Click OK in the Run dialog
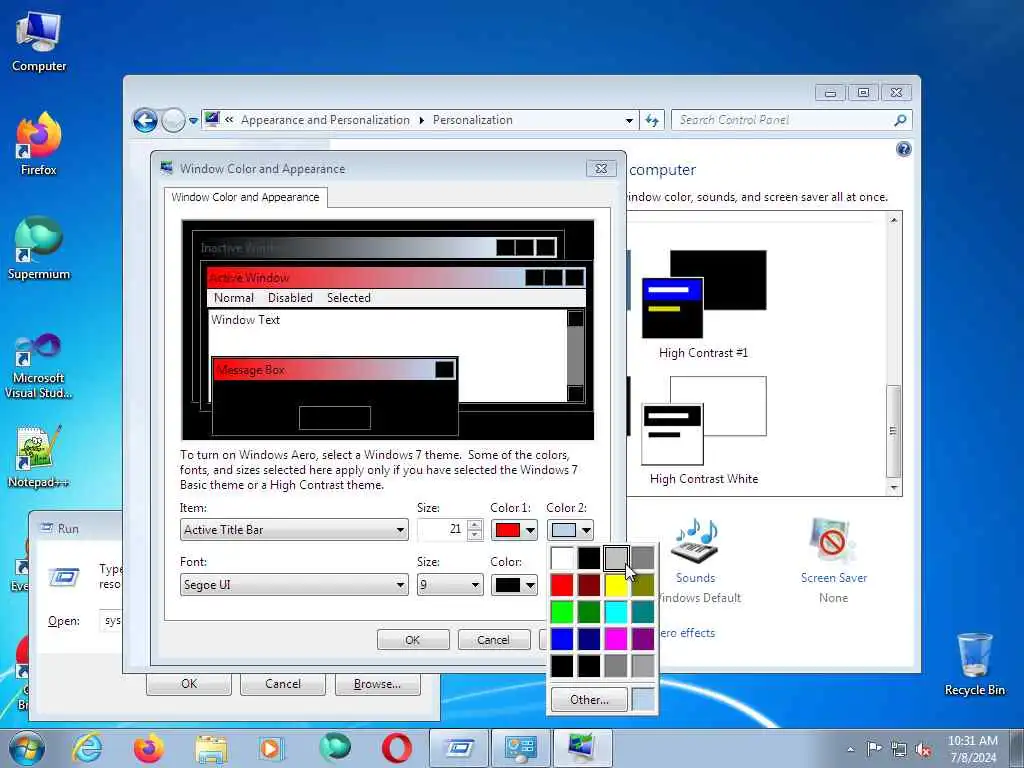Screen dimensions: 1024x768 point(189,684)
